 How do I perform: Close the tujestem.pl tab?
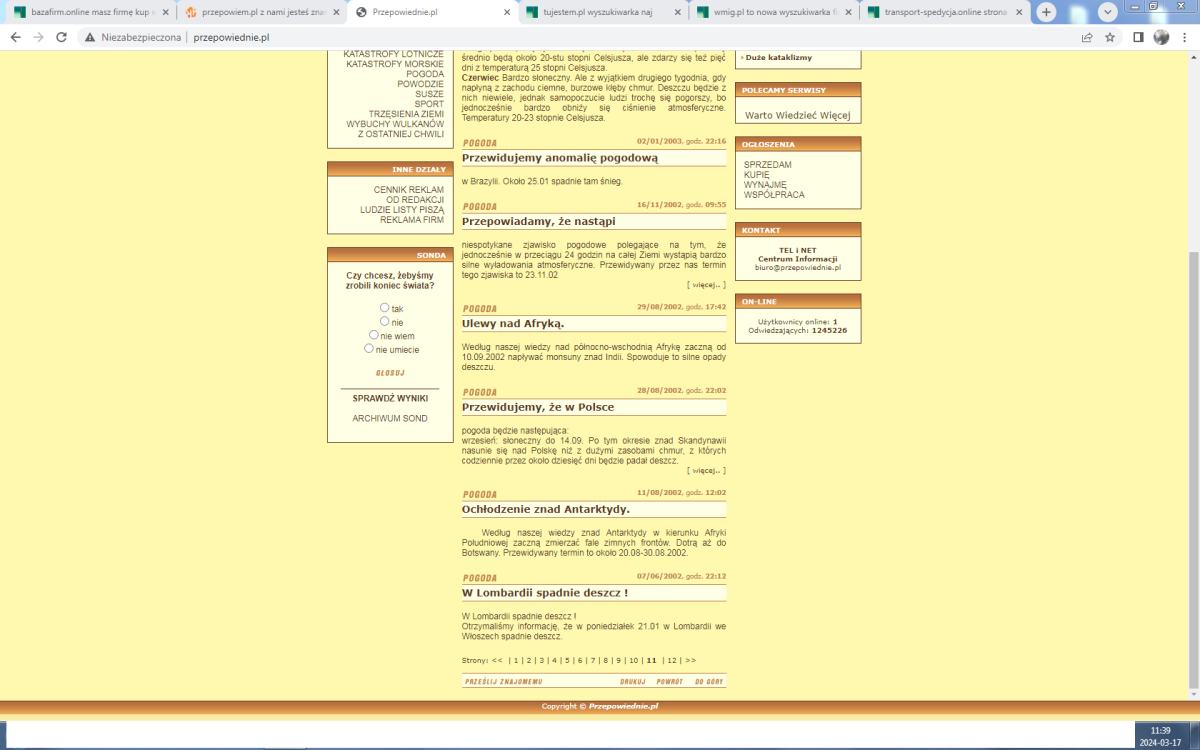[x=677, y=12]
